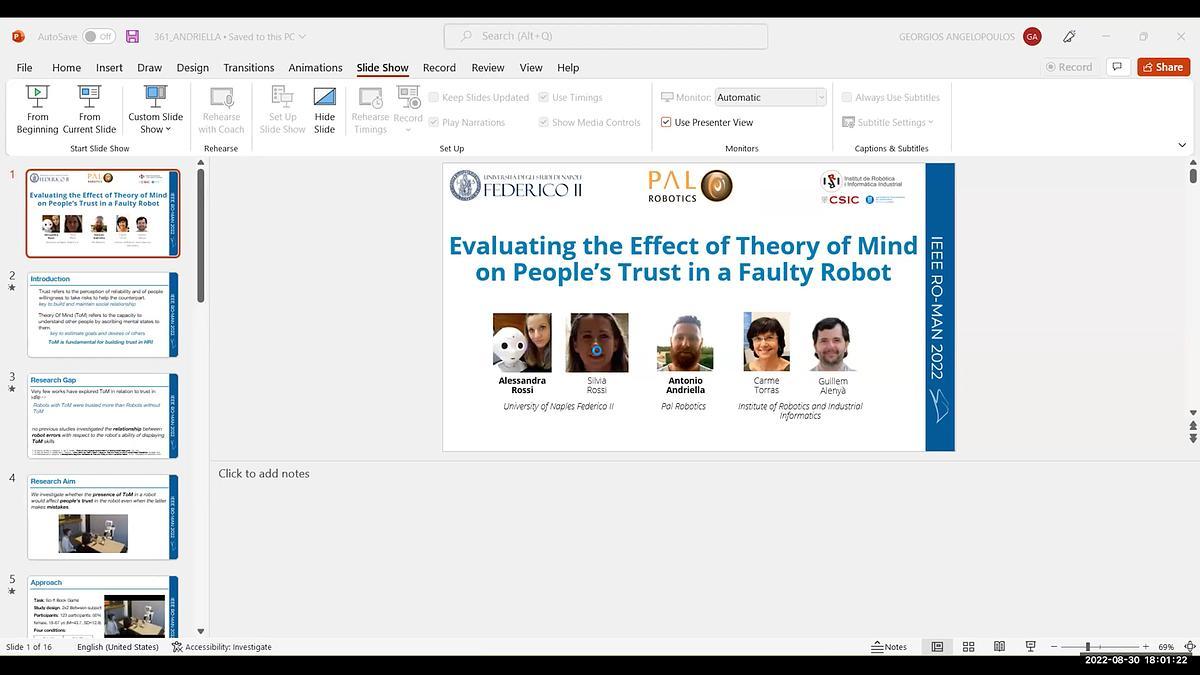The width and height of the screenshot is (1200, 675).
Task: Click Rehearse Timings
Action: coord(370,109)
